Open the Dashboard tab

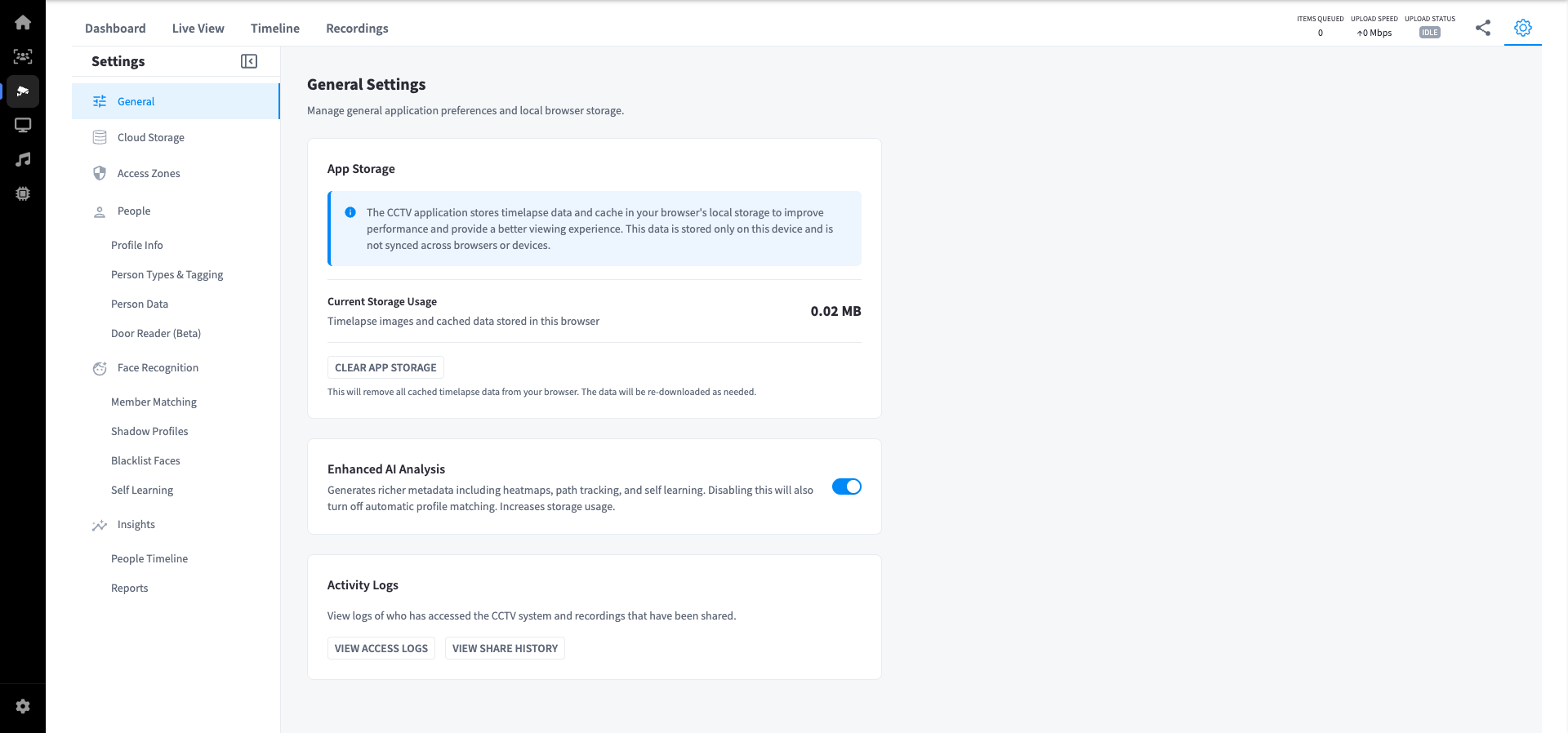tap(115, 28)
